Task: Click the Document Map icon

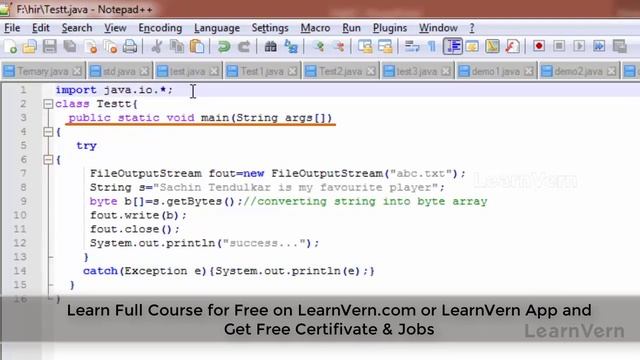Action: coord(492,47)
